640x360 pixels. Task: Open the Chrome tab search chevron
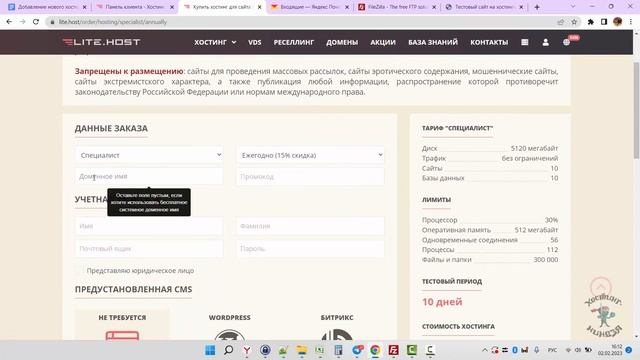coord(573,7)
